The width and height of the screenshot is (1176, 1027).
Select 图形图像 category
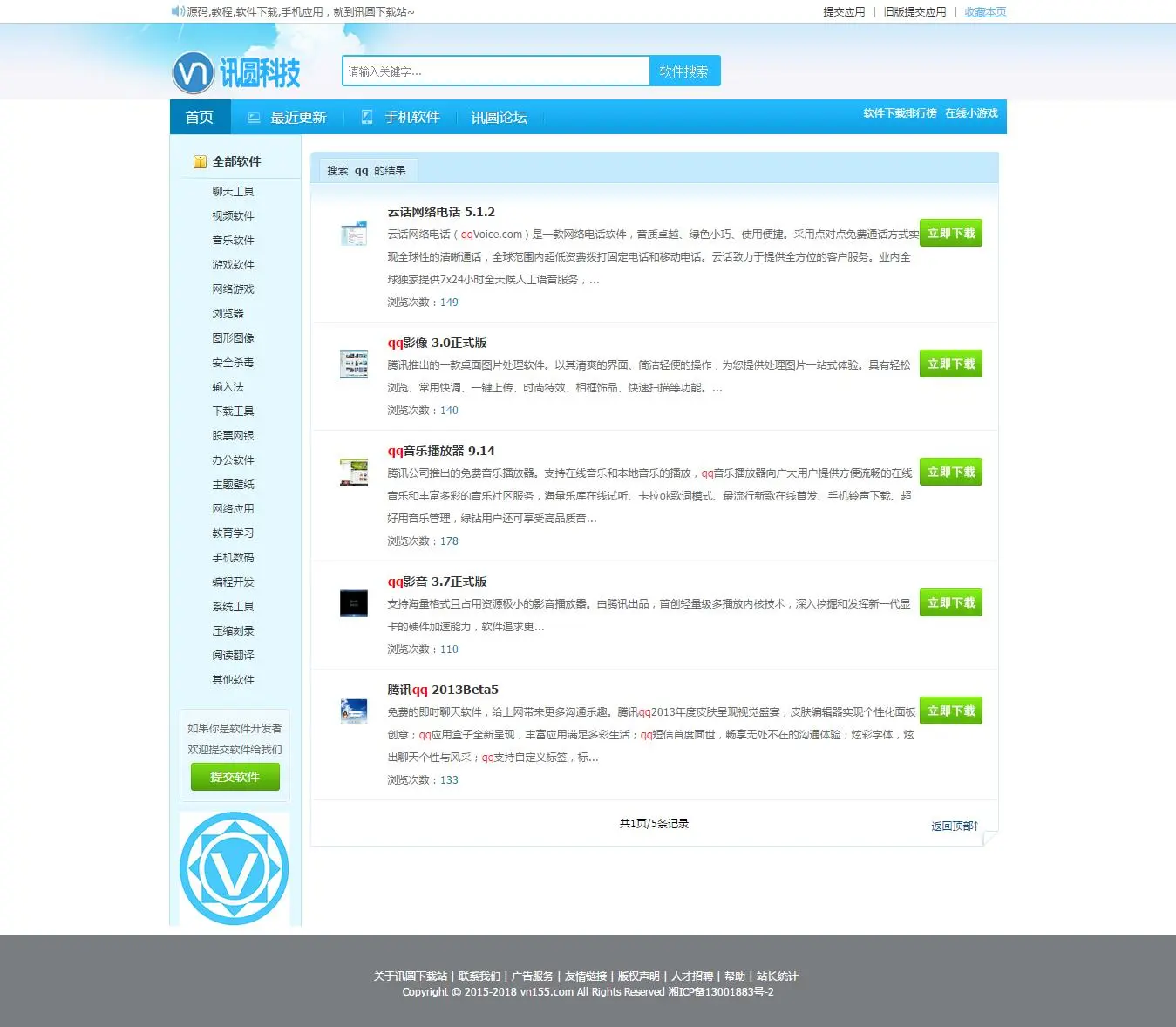233,337
